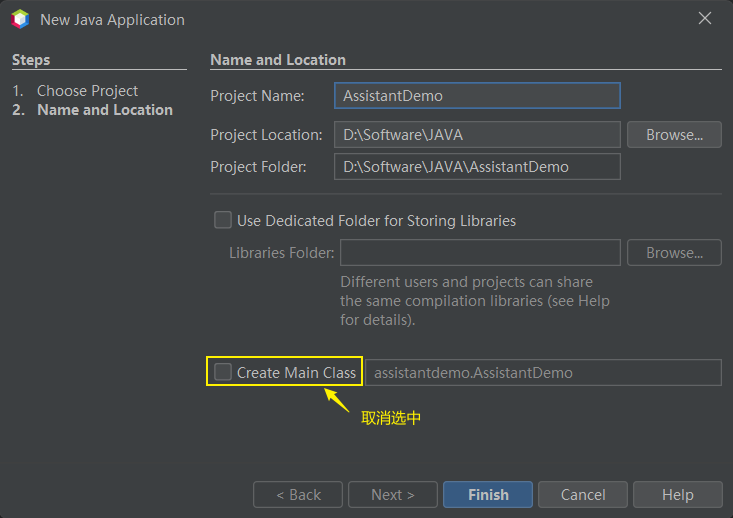The height and width of the screenshot is (518, 733).
Task: Enable the Create Main Class checkbox
Action: point(222,373)
